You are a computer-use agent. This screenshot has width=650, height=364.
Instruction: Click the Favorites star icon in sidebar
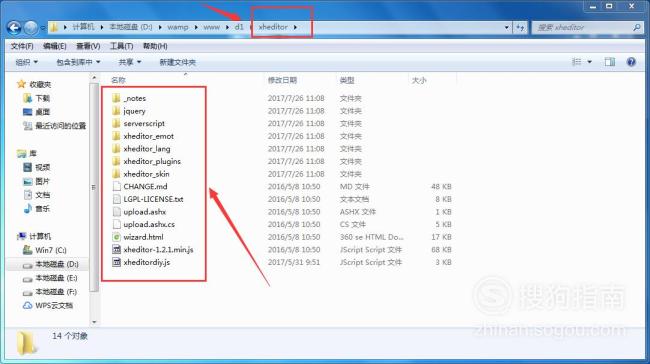[21, 84]
